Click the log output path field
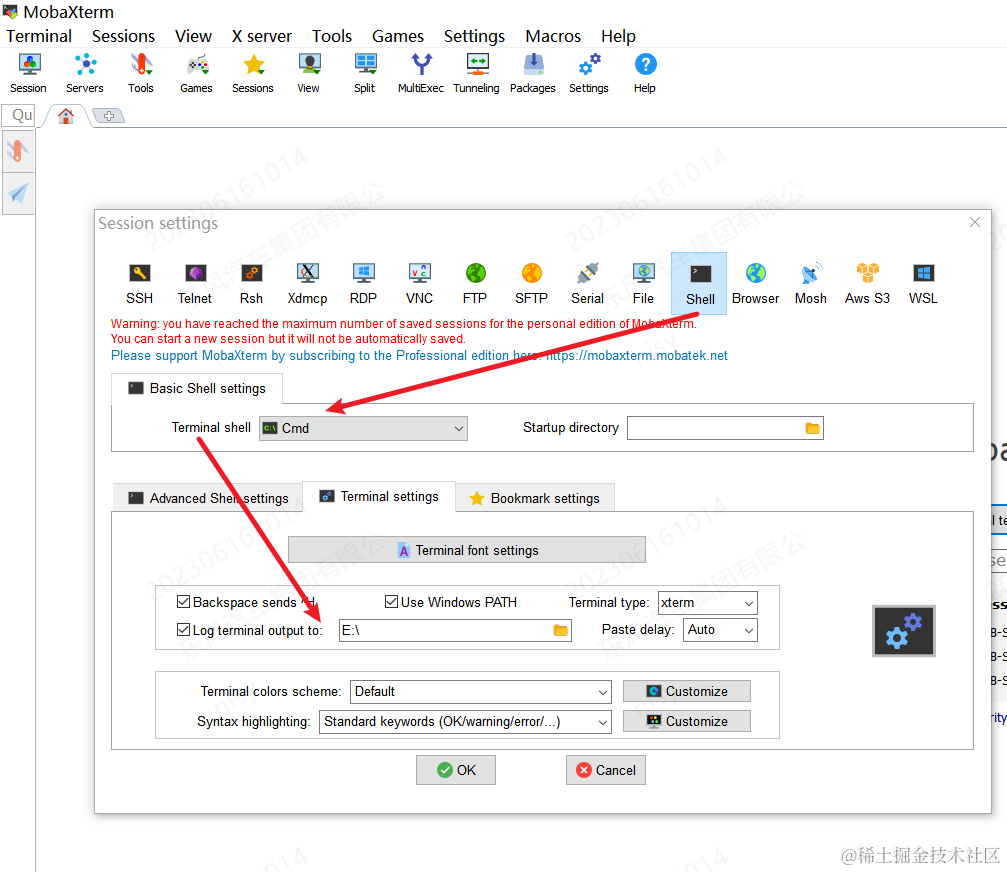This screenshot has width=1007, height=872. coord(455,631)
